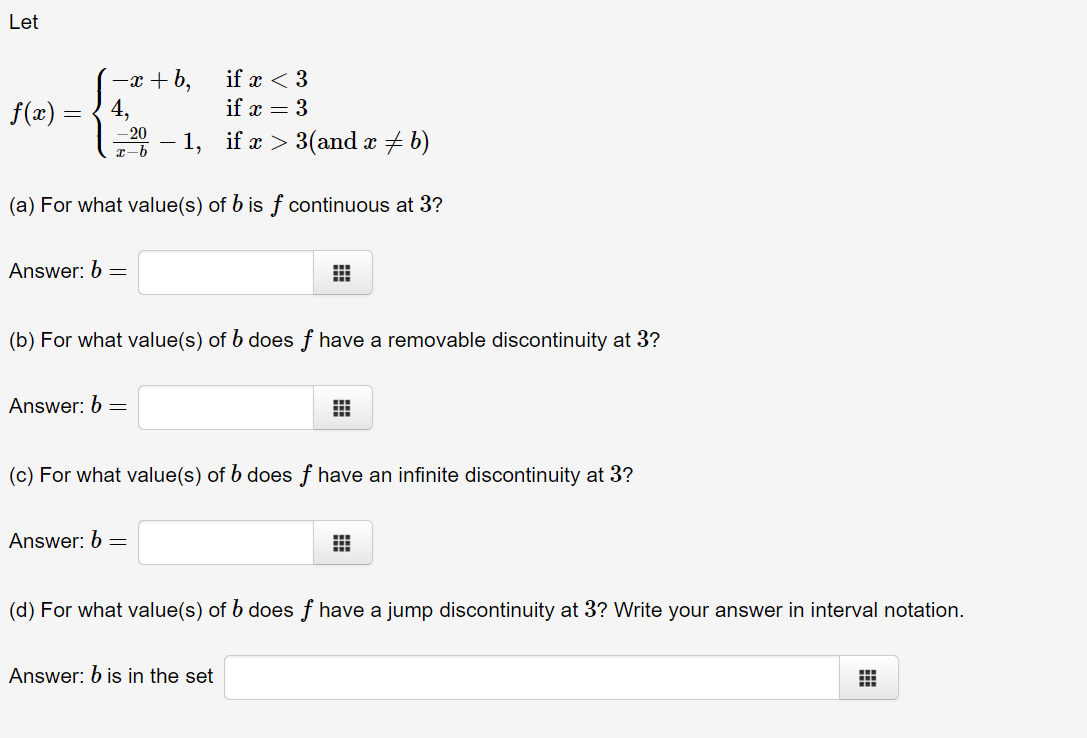The width and height of the screenshot is (1087, 738).
Task: Open the keypad beside the interval notation answer box
Action: pos(868,677)
